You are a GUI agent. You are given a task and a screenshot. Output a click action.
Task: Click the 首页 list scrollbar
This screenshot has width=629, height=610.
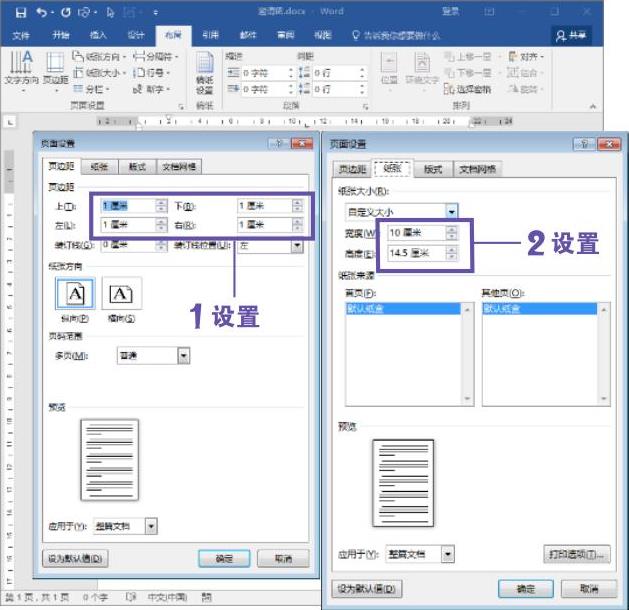[x=467, y=354]
